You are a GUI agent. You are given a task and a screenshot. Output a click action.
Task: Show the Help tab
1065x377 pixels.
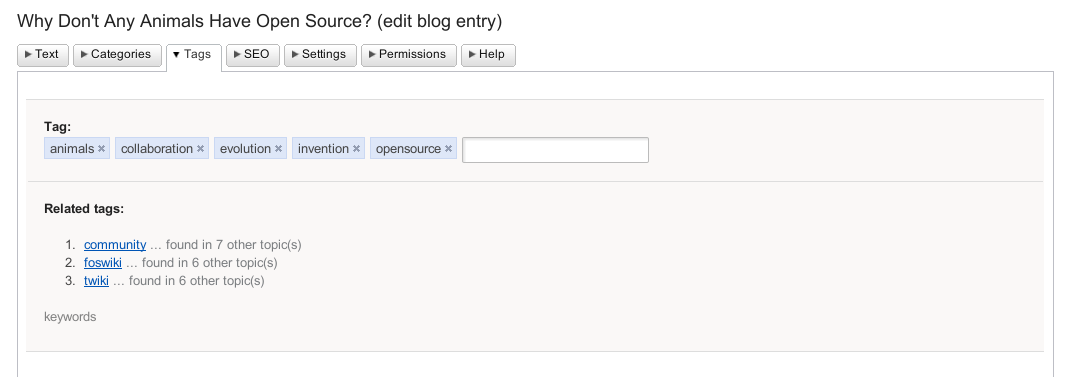point(488,55)
